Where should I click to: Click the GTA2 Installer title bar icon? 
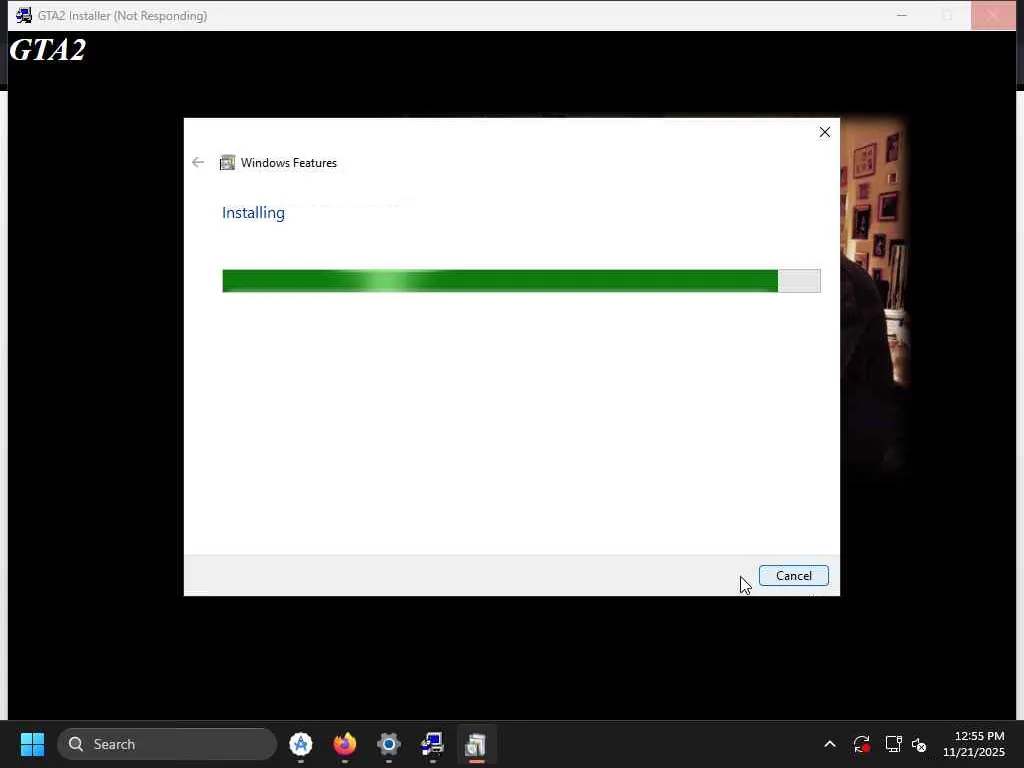pos(24,15)
